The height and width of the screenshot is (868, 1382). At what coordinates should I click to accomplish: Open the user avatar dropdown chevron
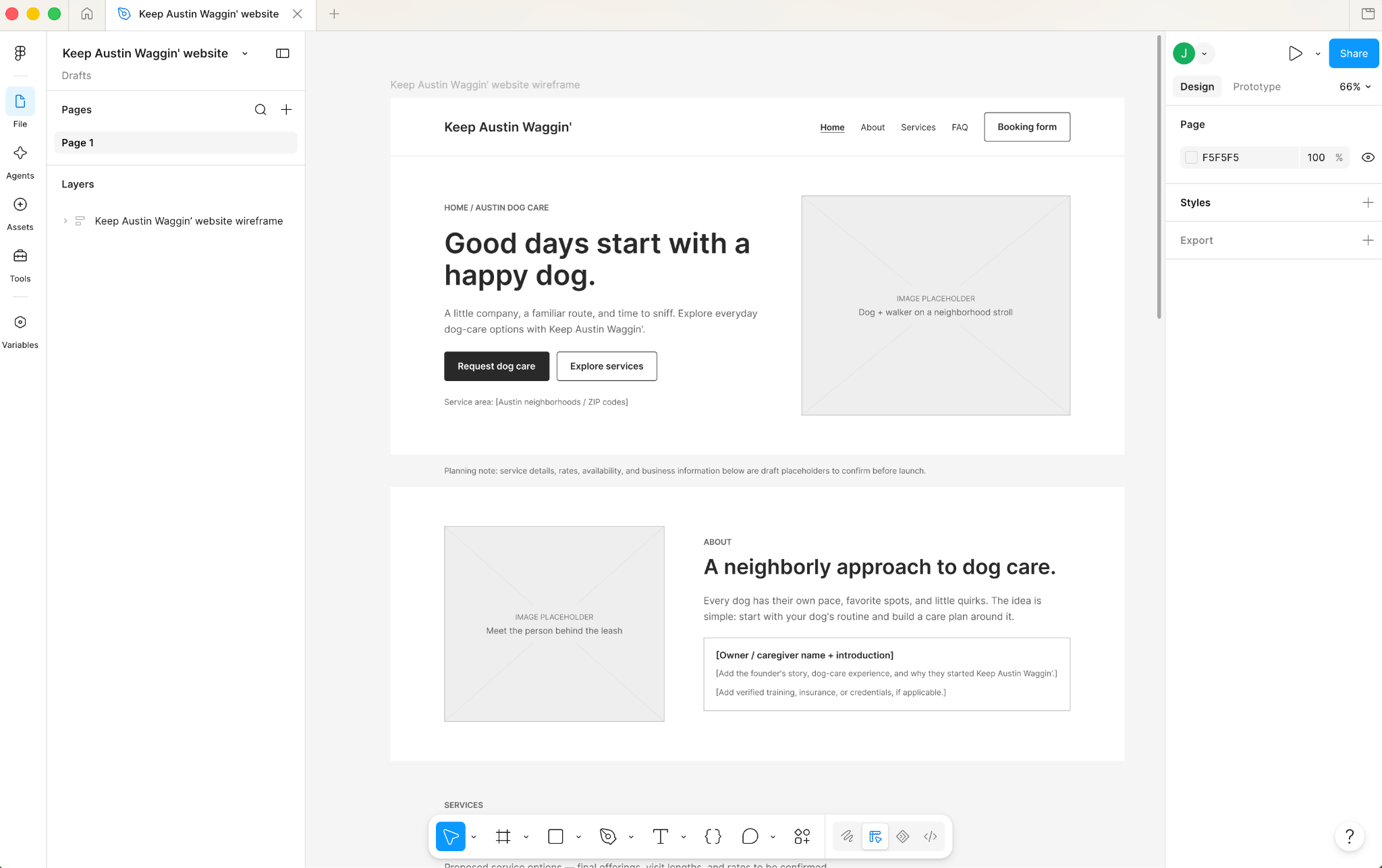pos(1205,54)
